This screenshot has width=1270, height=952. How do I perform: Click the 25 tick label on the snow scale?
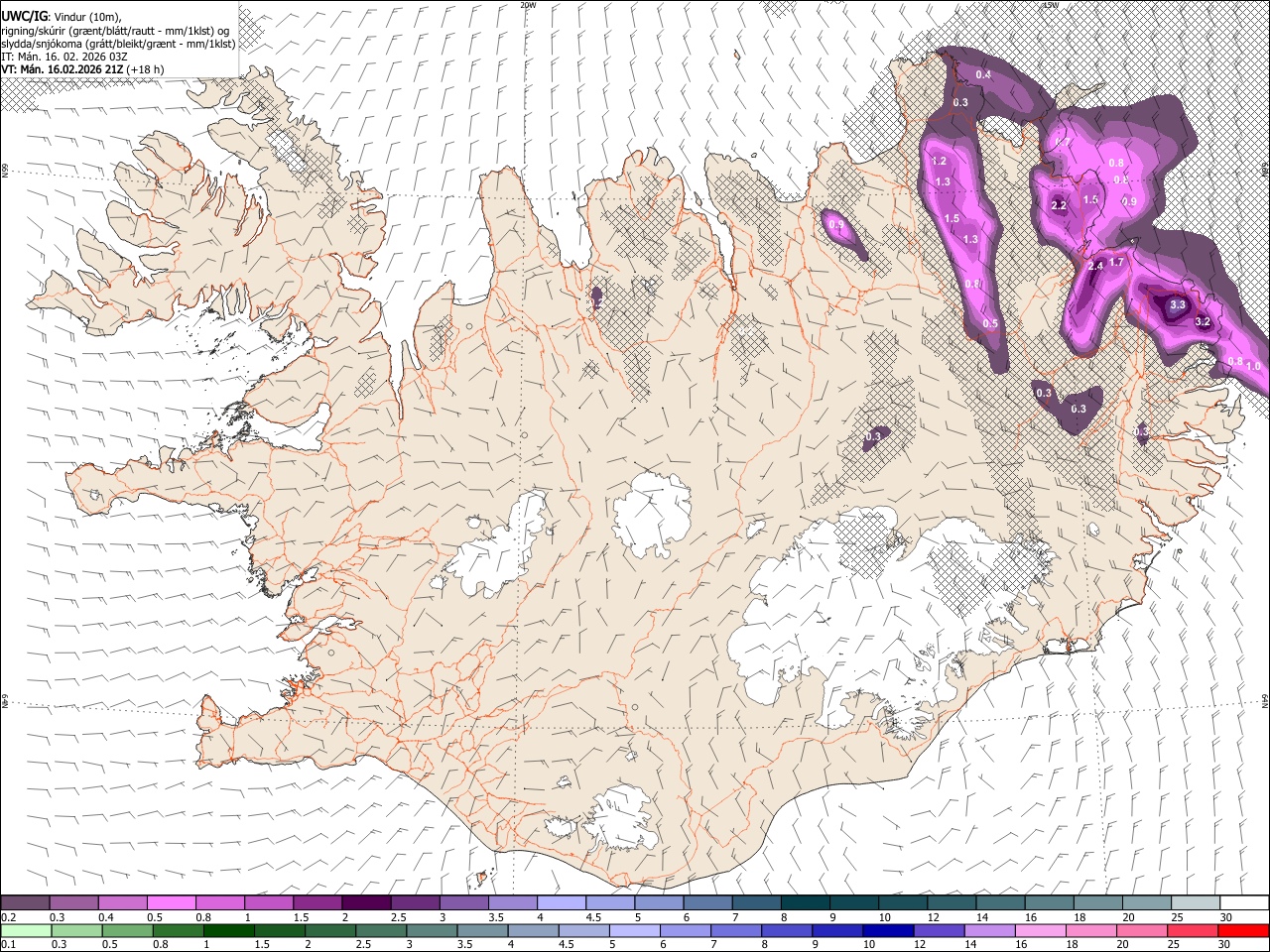click(x=1176, y=917)
